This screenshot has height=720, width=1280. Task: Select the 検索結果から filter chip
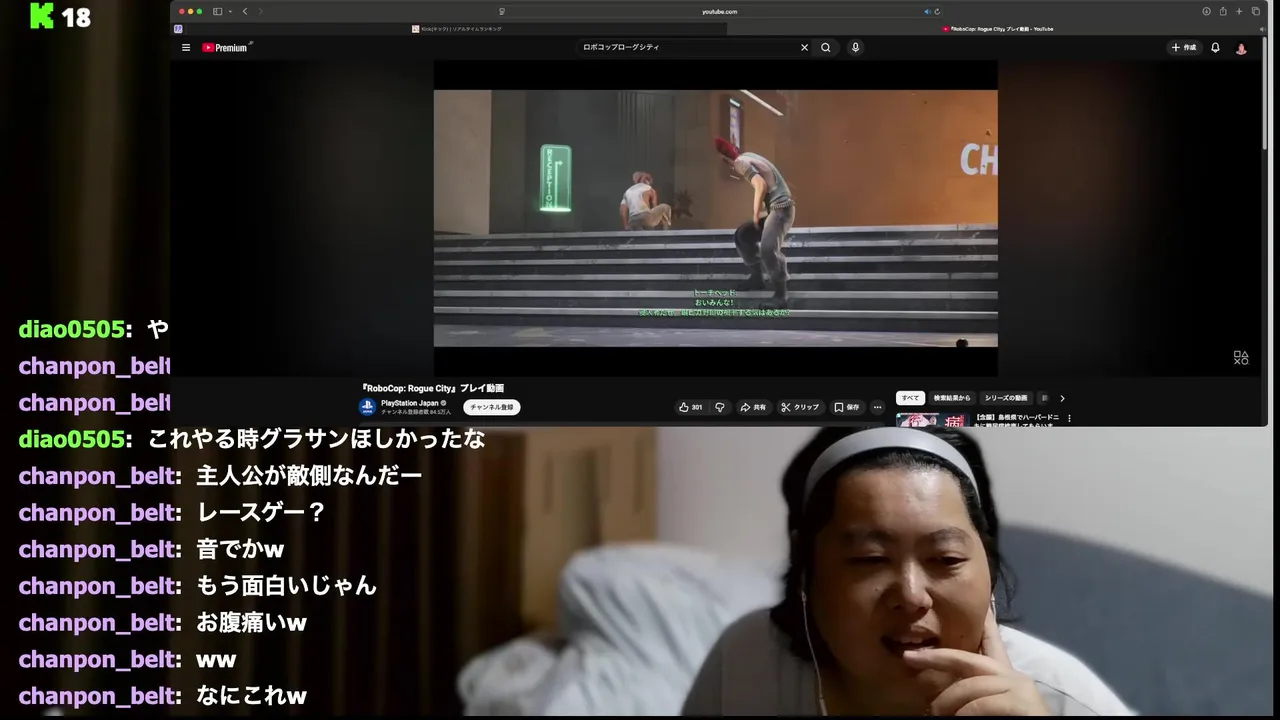(952, 398)
